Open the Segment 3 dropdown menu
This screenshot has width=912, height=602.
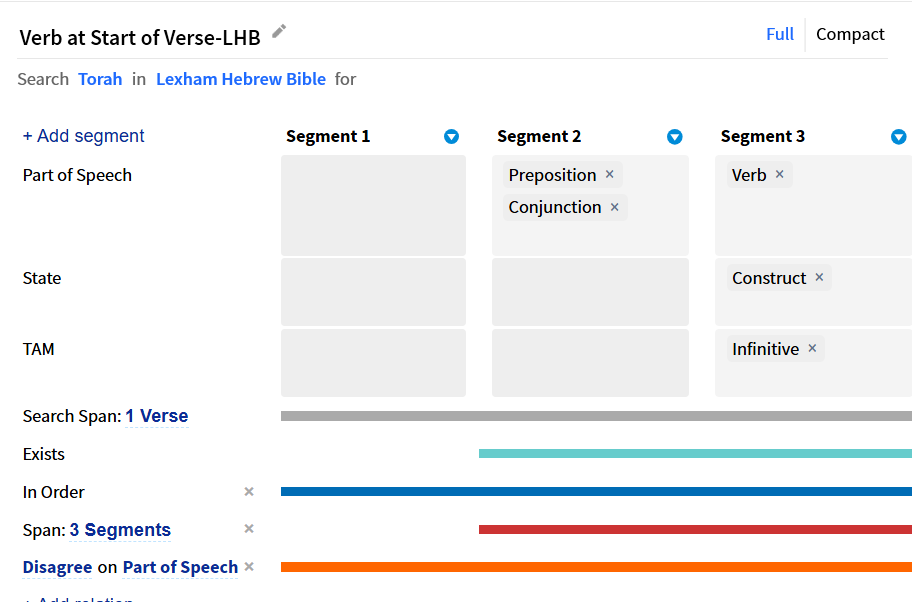point(899,137)
